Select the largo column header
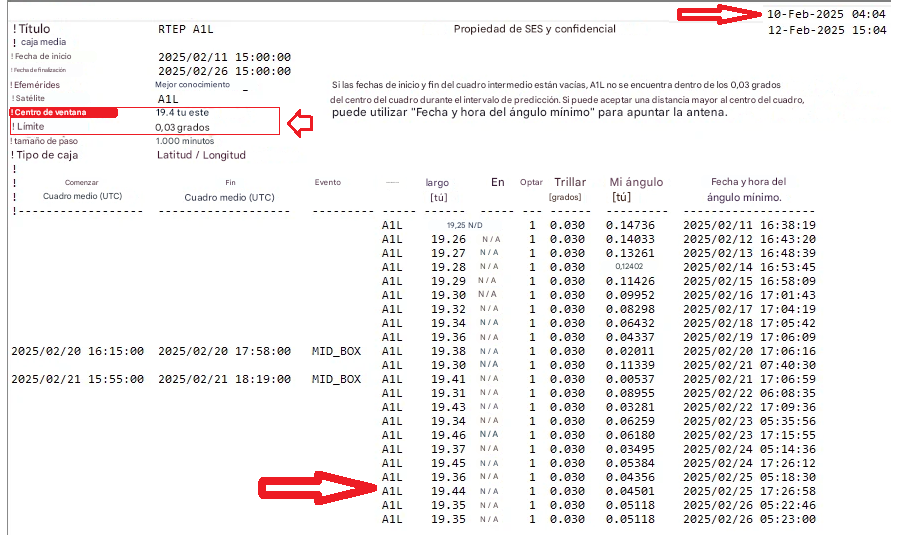Image resolution: width=900 pixels, height=543 pixels. point(437,183)
